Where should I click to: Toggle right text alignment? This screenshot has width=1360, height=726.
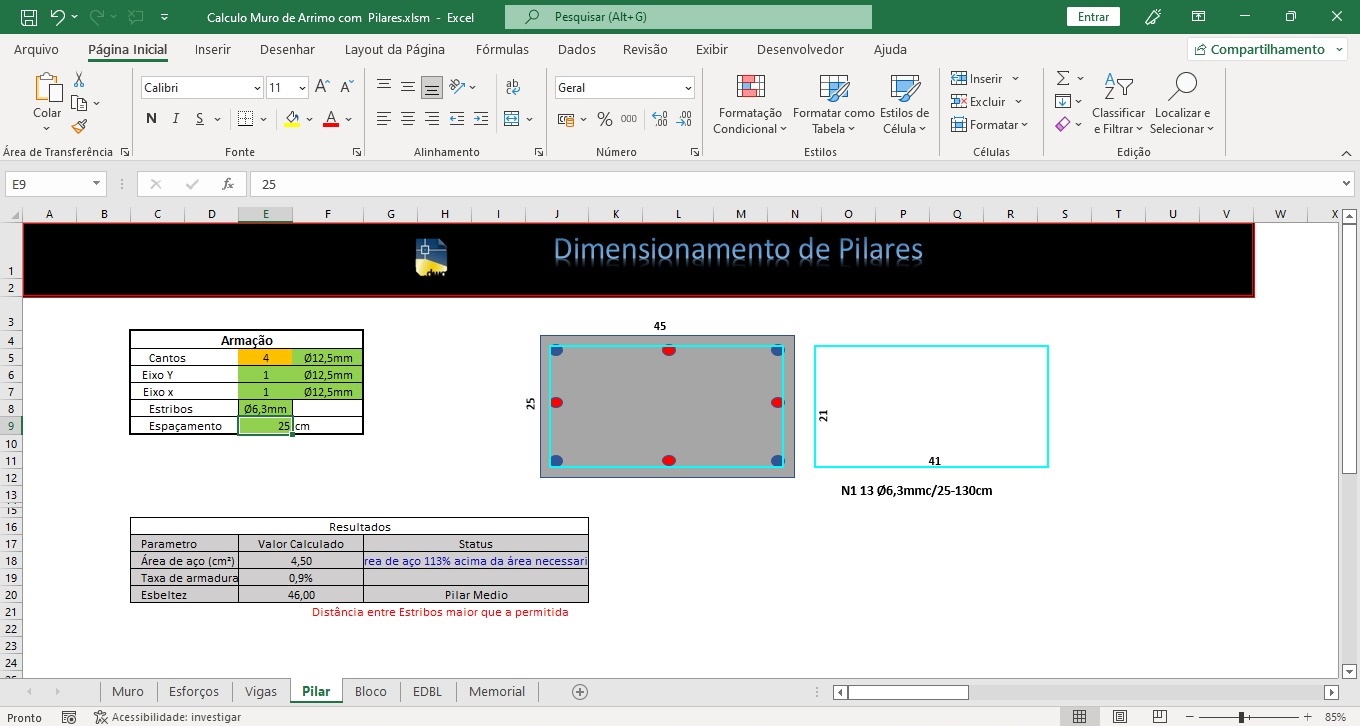(x=432, y=119)
